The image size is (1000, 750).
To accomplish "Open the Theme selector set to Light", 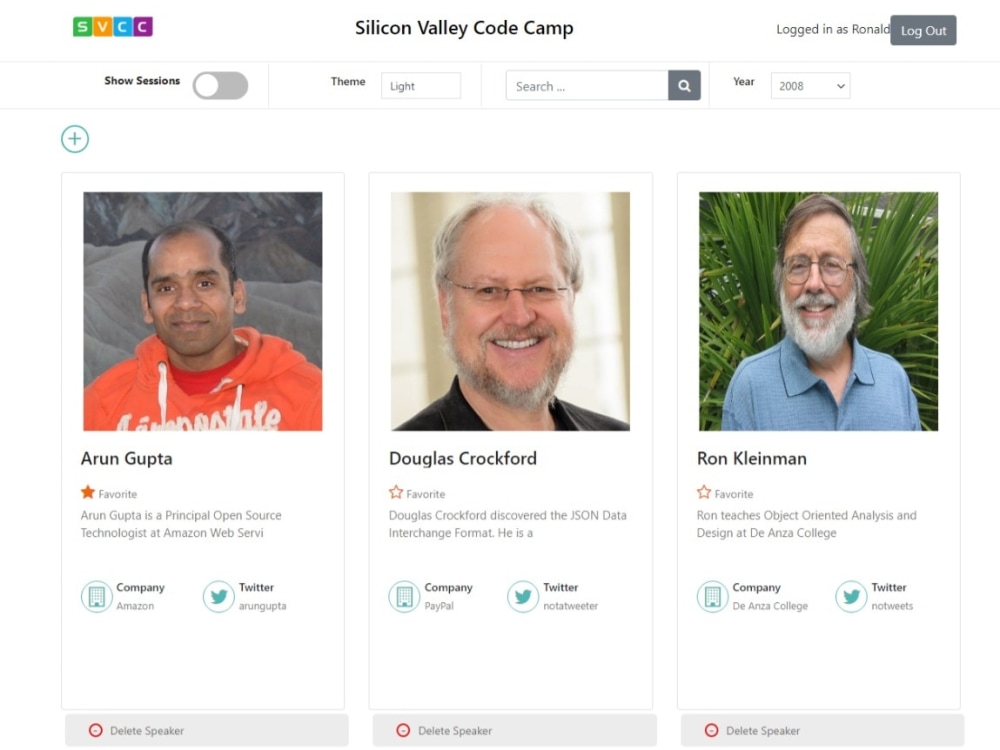I will tap(421, 85).
